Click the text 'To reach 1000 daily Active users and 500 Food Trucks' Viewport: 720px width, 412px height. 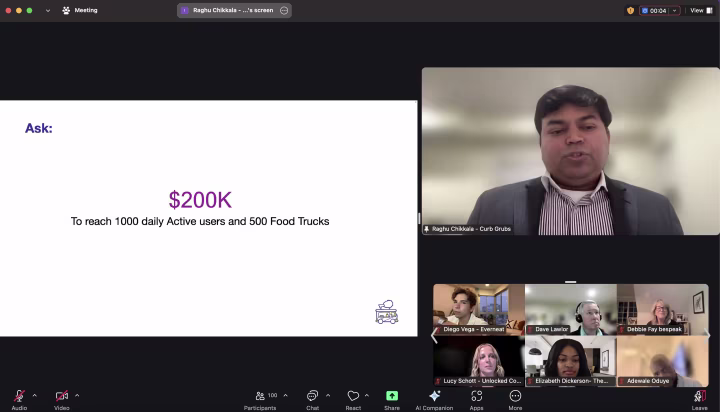click(x=200, y=221)
